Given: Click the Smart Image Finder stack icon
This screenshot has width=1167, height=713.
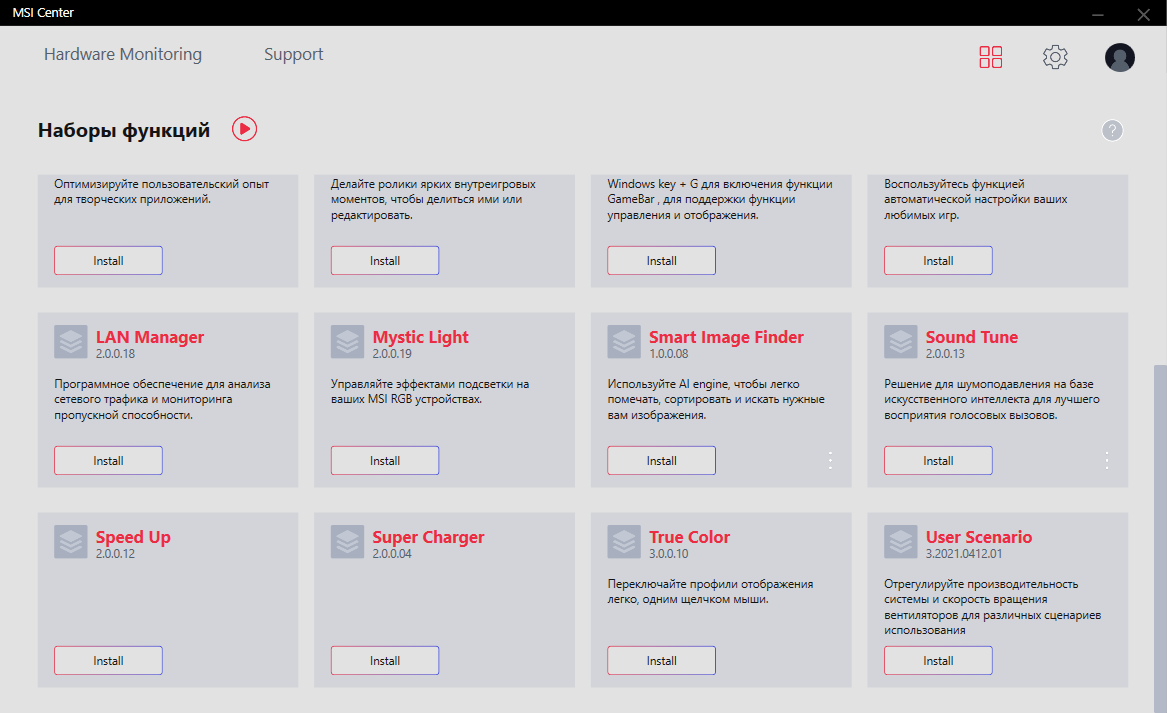Looking at the screenshot, I should [624, 342].
